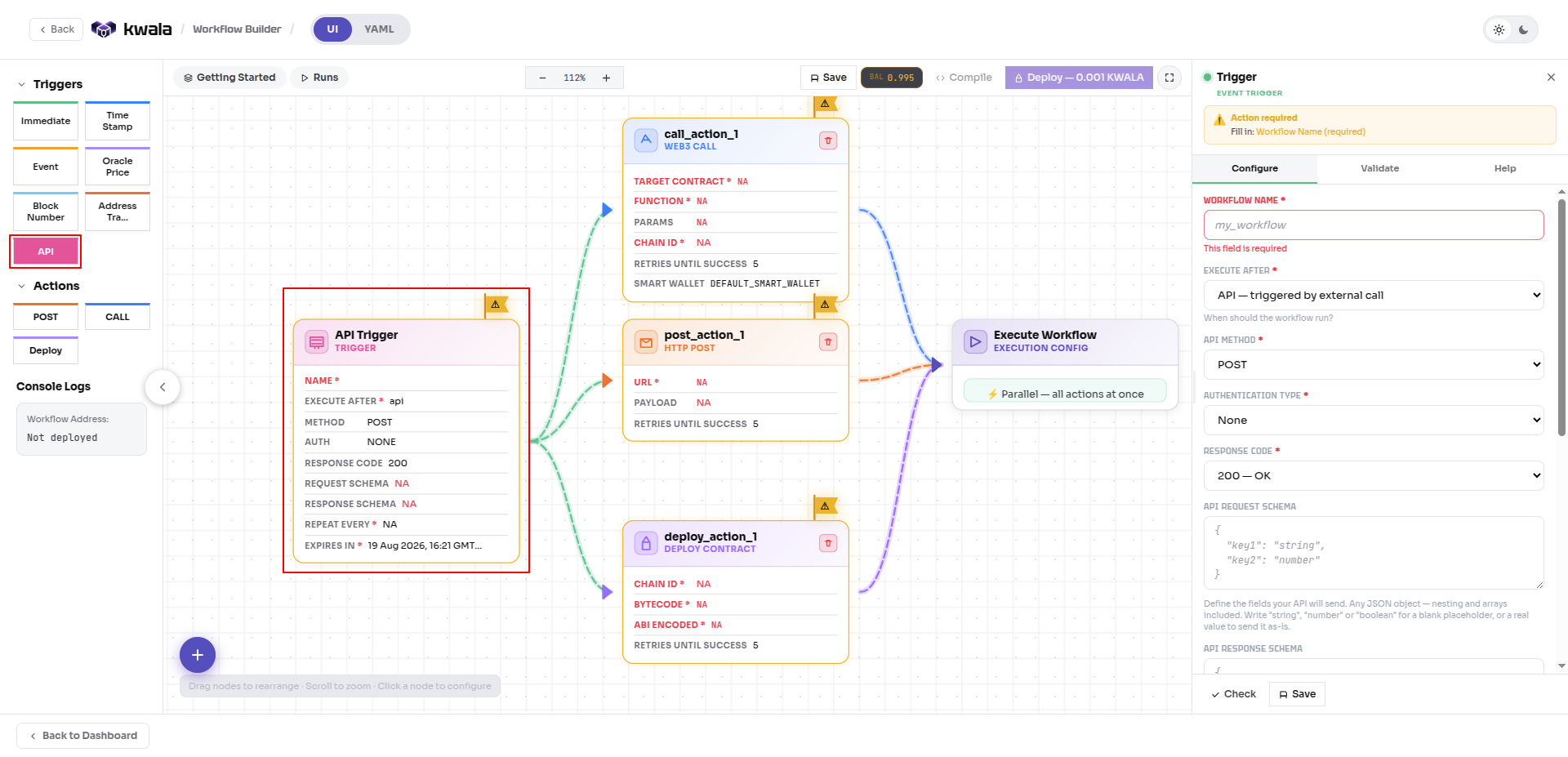Select the Time Stamp trigger
1568x757 pixels.
tap(118, 121)
